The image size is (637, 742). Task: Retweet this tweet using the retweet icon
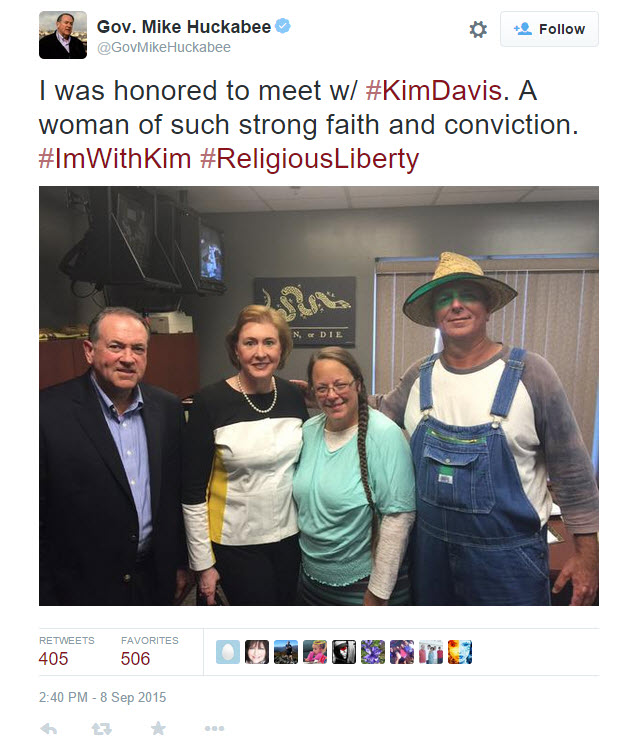coord(102,729)
